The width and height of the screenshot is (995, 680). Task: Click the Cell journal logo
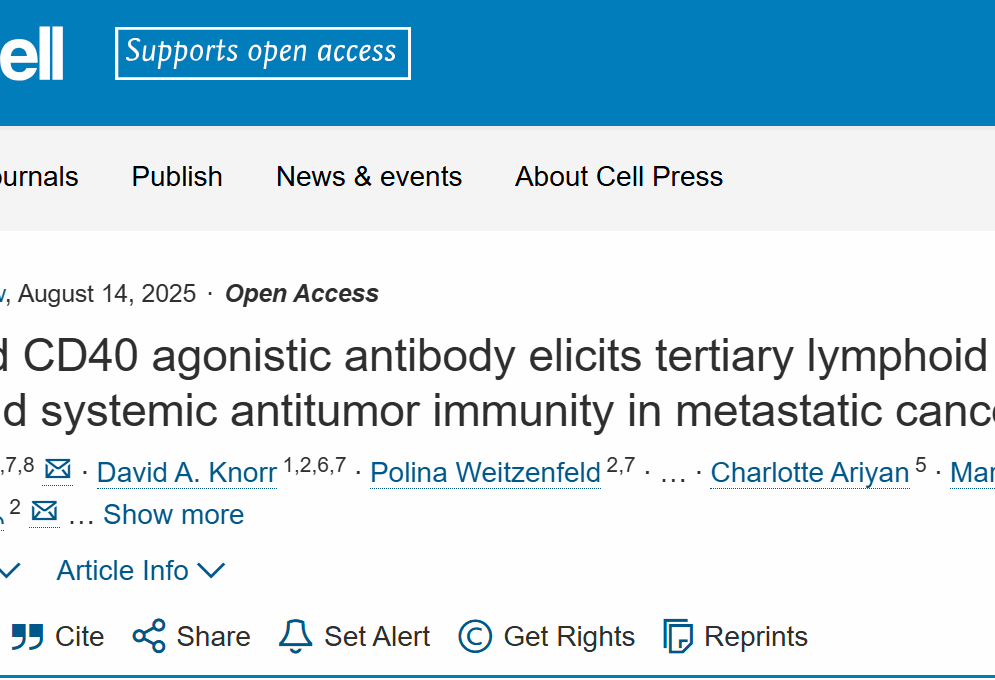(x=32, y=53)
